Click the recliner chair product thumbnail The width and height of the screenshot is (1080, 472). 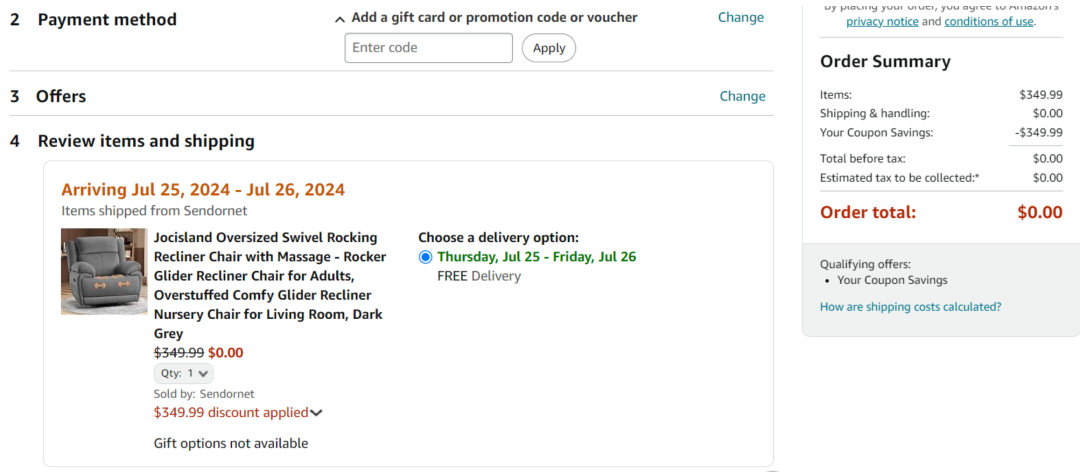[x=104, y=271]
